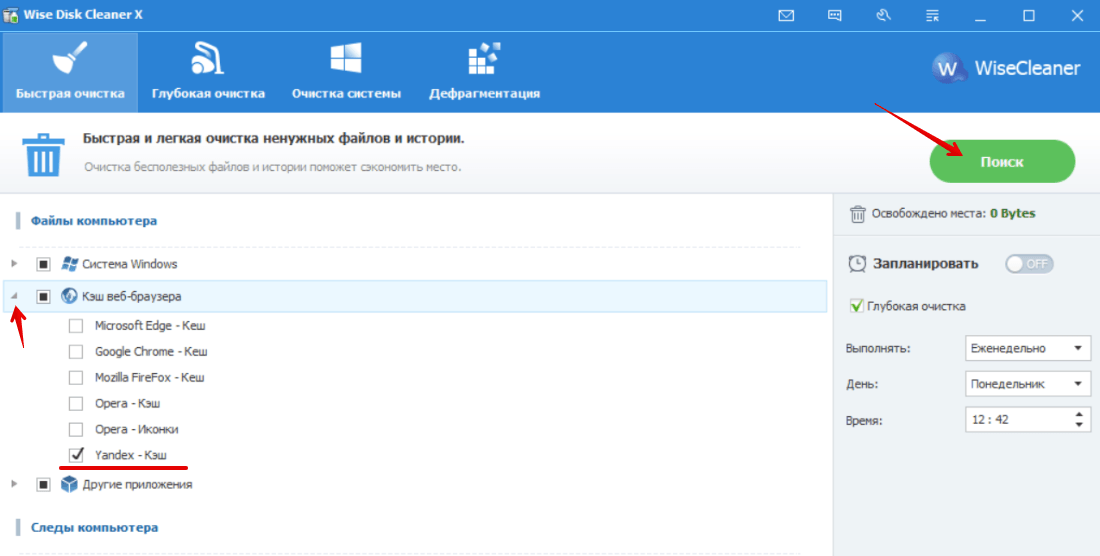The height and width of the screenshot is (556, 1100).
Task: Uncheck Yandex - Кэш box
Action: pos(76,455)
